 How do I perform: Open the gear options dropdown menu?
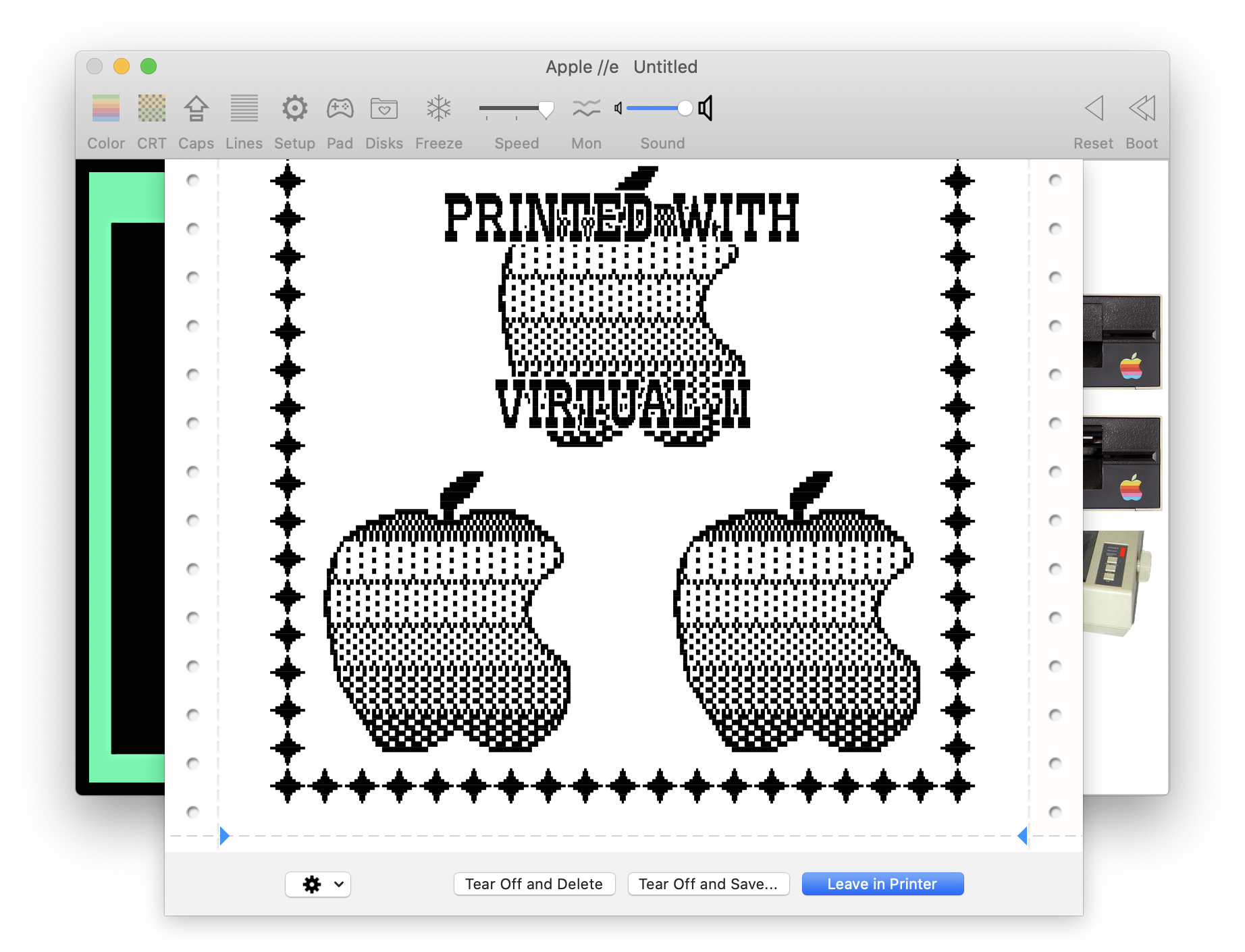pos(318,884)
